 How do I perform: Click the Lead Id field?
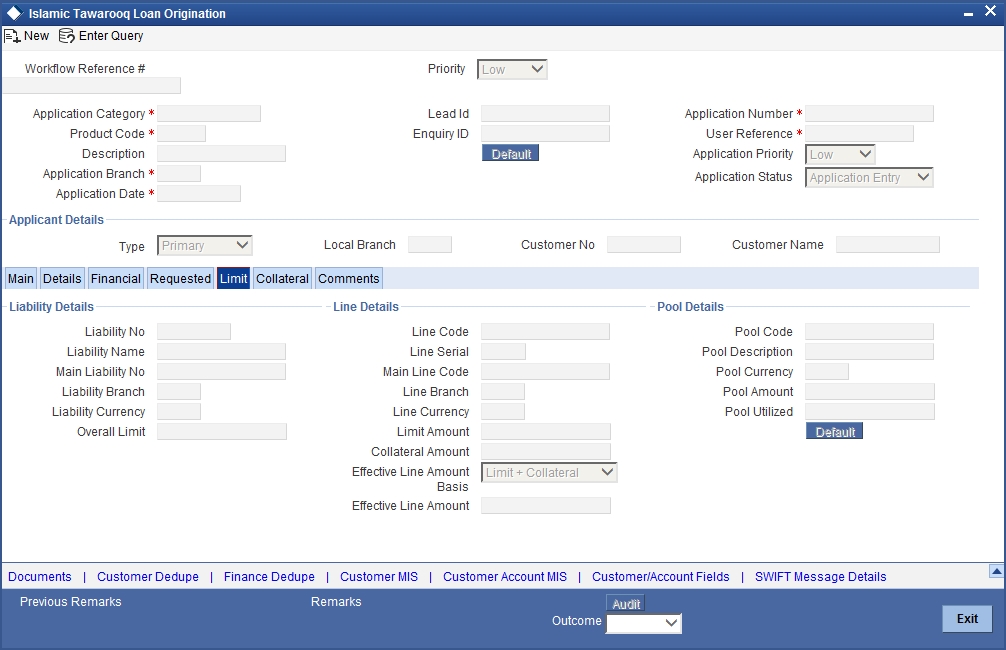545,114
